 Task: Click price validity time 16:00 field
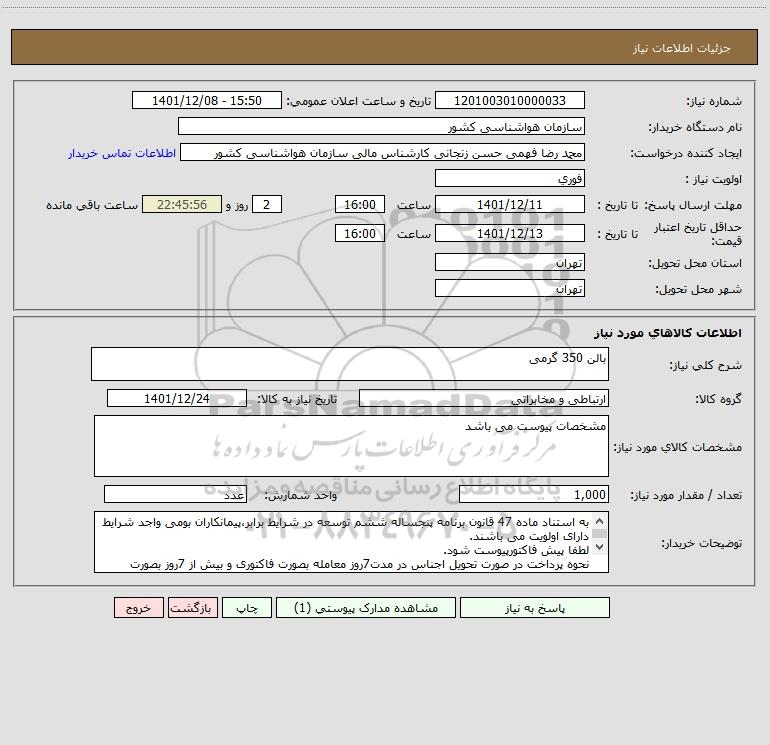(359, 233)
